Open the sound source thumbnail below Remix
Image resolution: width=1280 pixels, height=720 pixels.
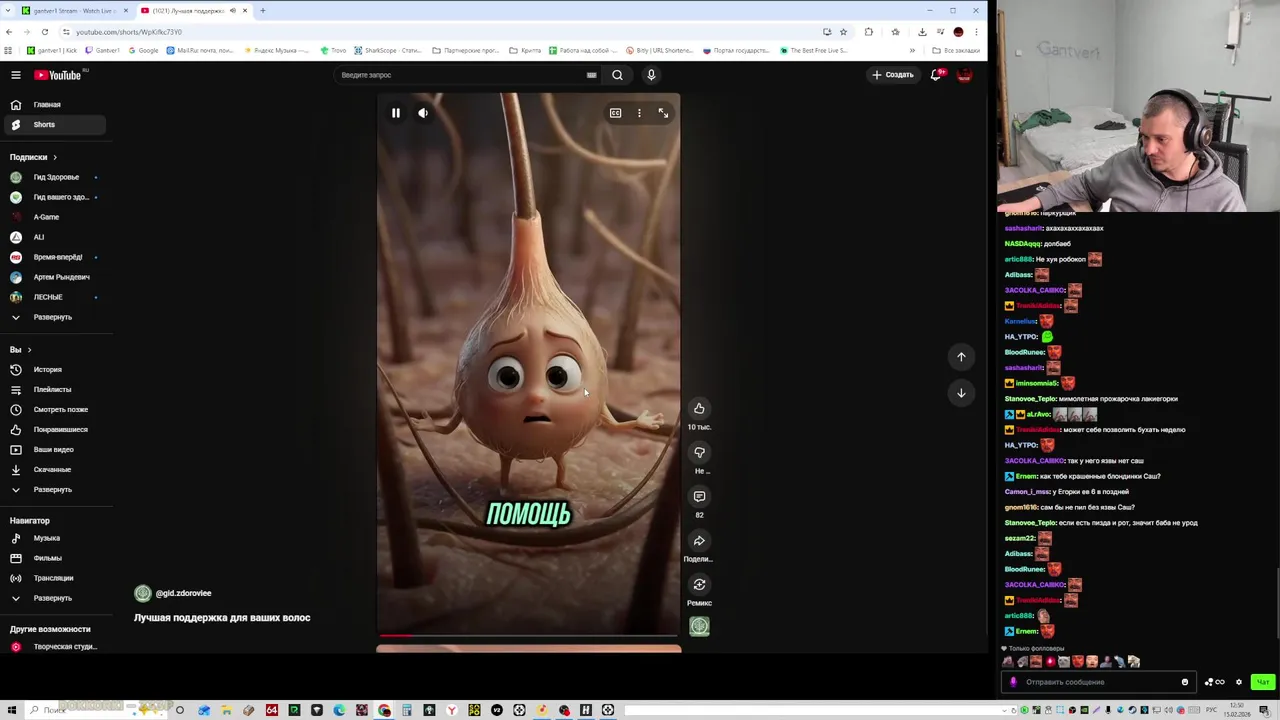pyautogui.click(x=699, y=626)
